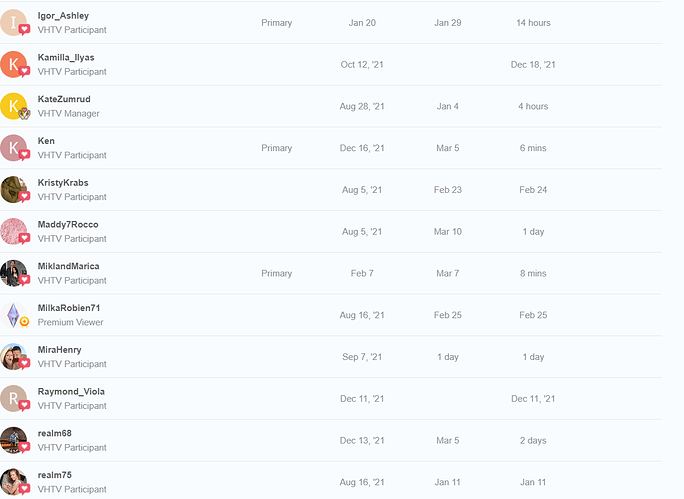Click the Raymond_Viola username
Screen dimensions: 684x499
pyautogui.click(x=71, y=392)
